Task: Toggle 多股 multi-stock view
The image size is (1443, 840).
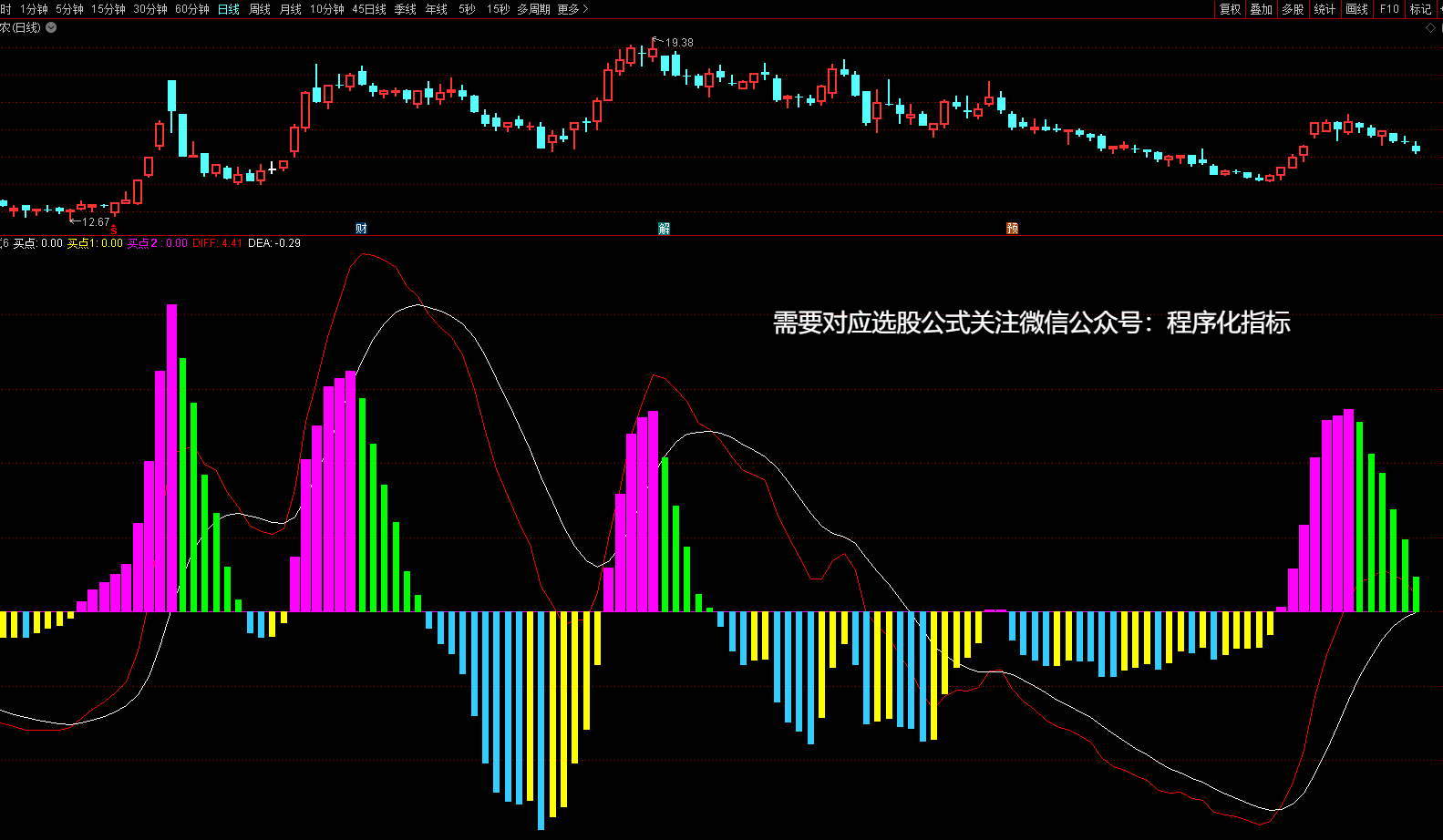Action: pyautogui.click(x=1293, y=9)
